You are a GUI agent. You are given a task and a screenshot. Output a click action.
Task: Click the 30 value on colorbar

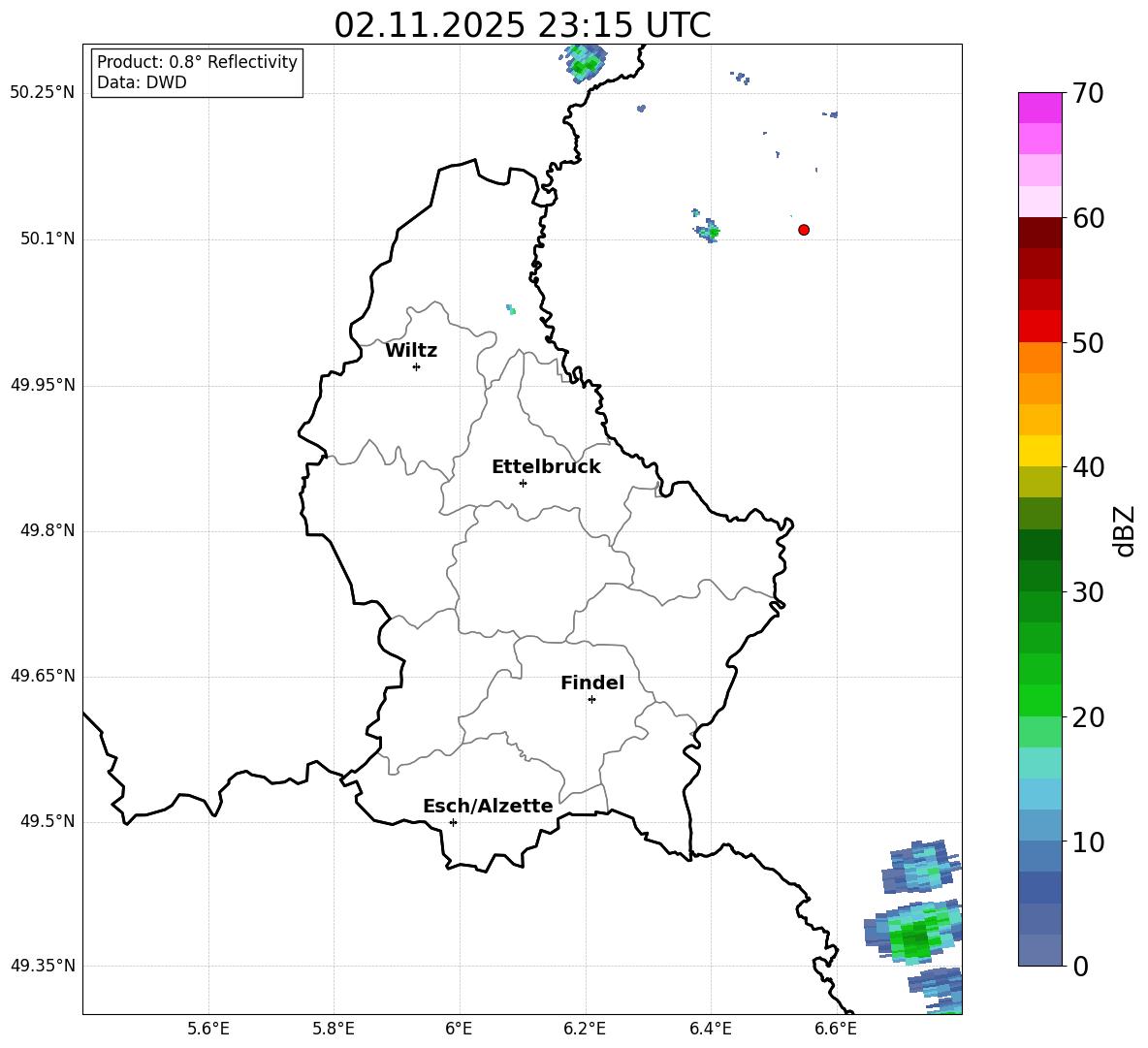tap(1088, 592)
